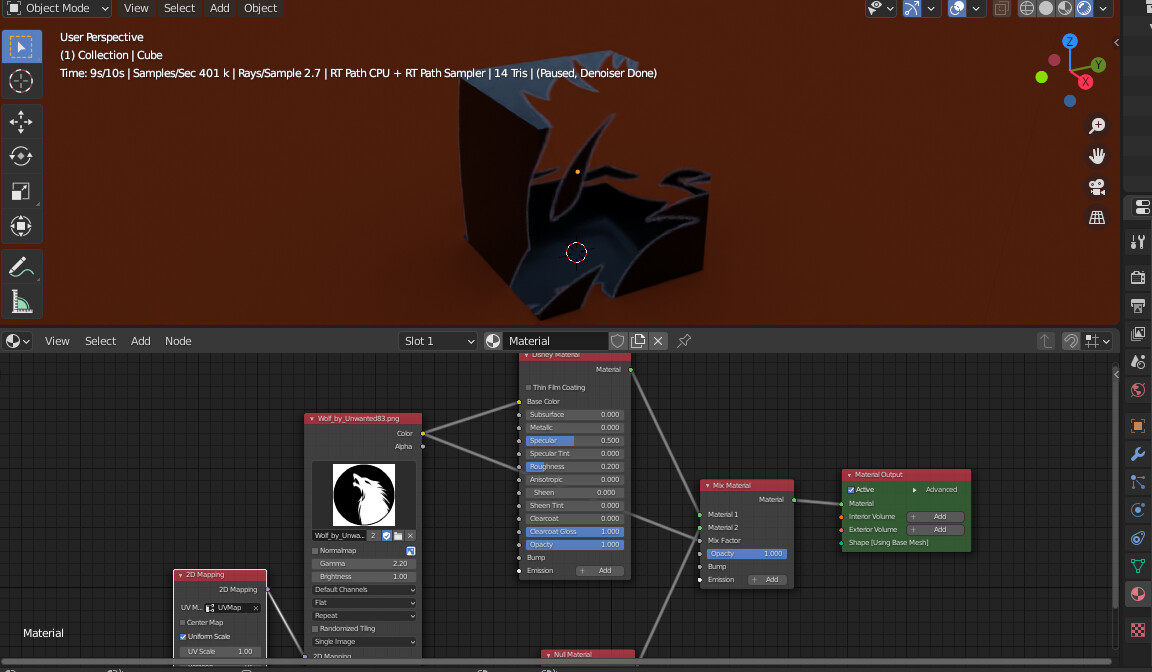Click Add beside Exterior Volume
The height and width of the screenshot is (672, 1152).
pos(935,530)
